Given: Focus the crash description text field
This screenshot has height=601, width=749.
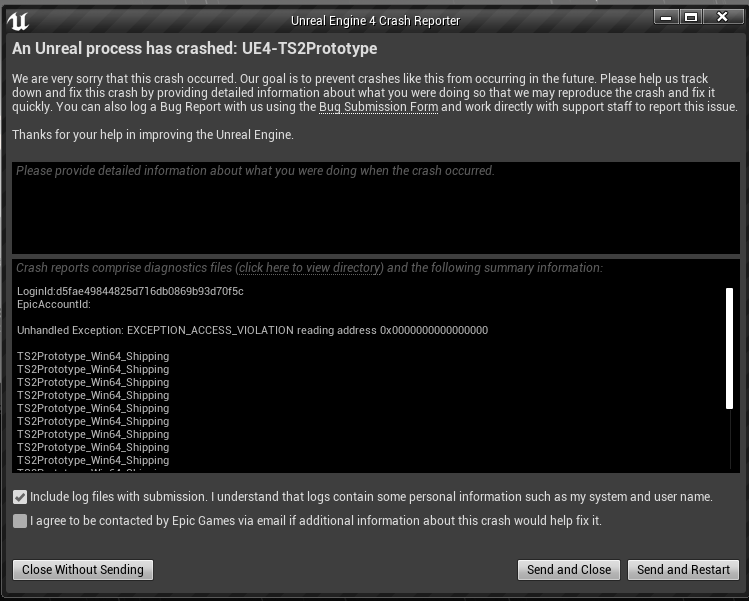Looking at the screenshot, I should pos(376,208).
